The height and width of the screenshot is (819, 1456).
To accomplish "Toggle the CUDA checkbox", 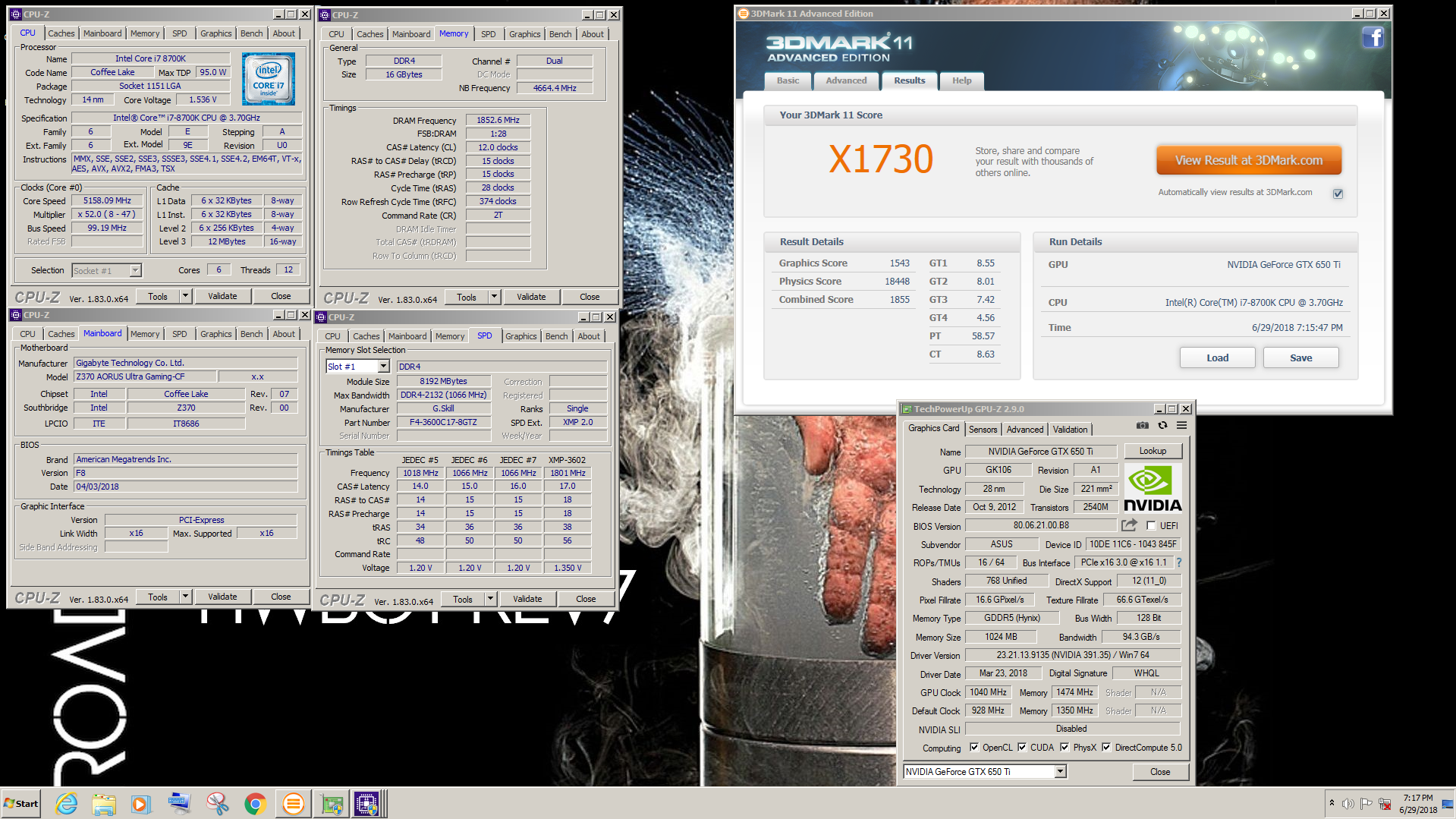I will [1022, 747].
